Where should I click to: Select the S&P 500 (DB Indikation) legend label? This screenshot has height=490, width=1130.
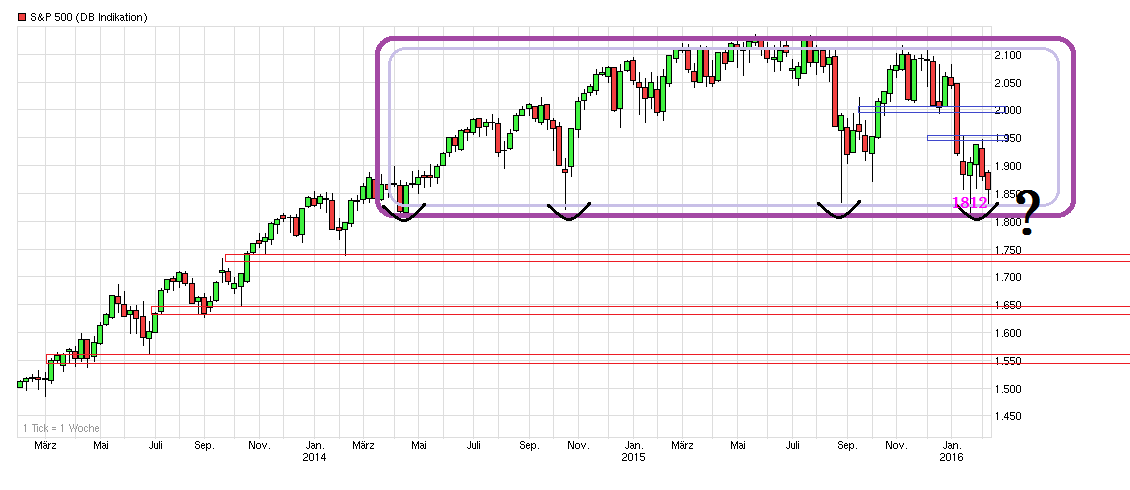coord(89,17)
